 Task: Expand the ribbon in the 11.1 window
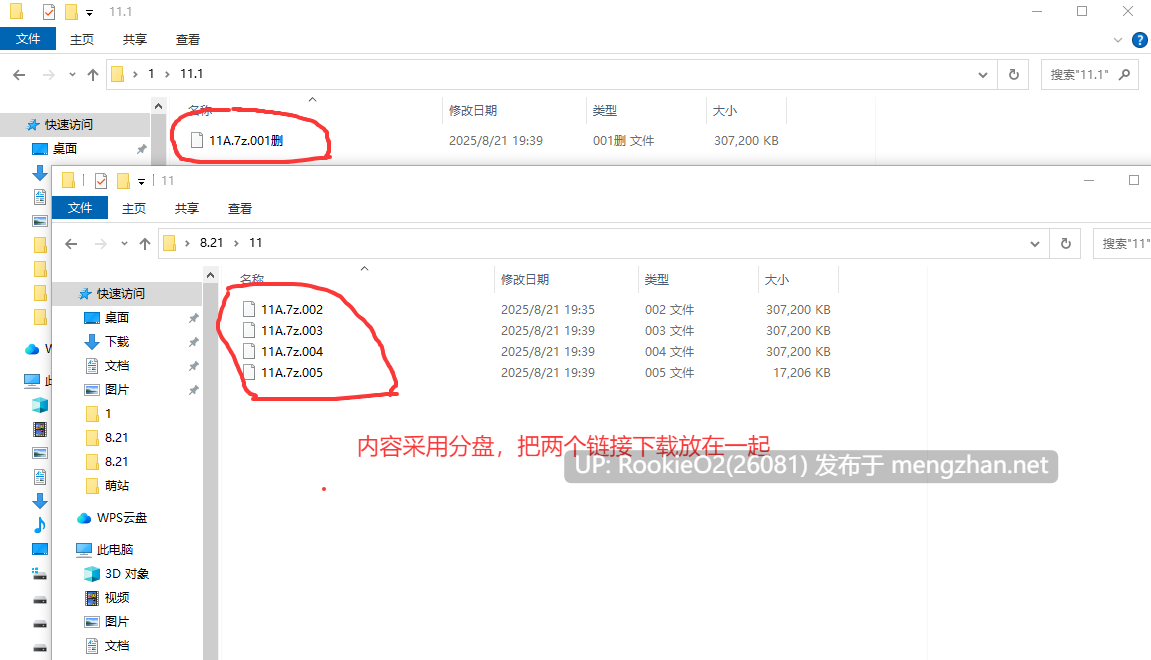click(x=1117, y=40)
